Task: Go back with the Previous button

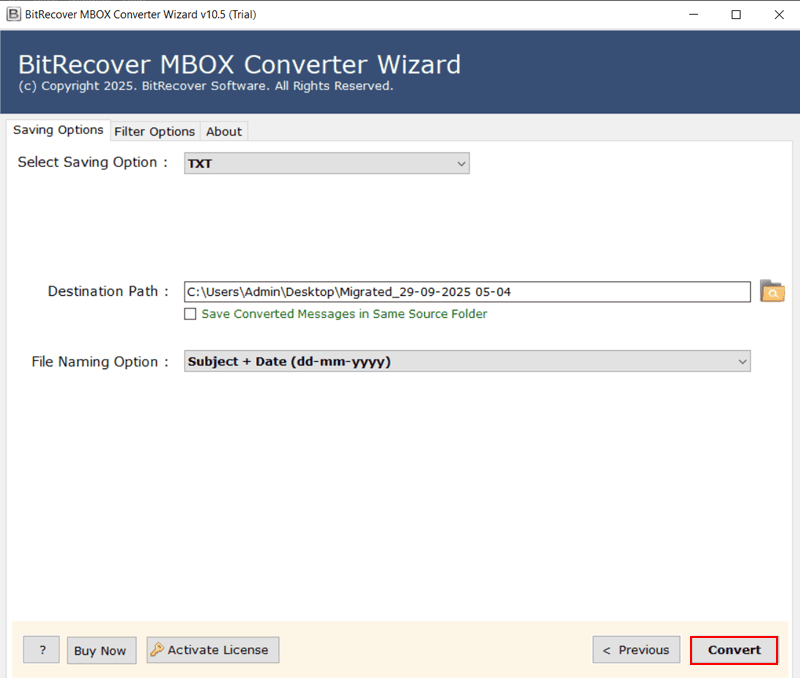Action: (x=636, y=650)
